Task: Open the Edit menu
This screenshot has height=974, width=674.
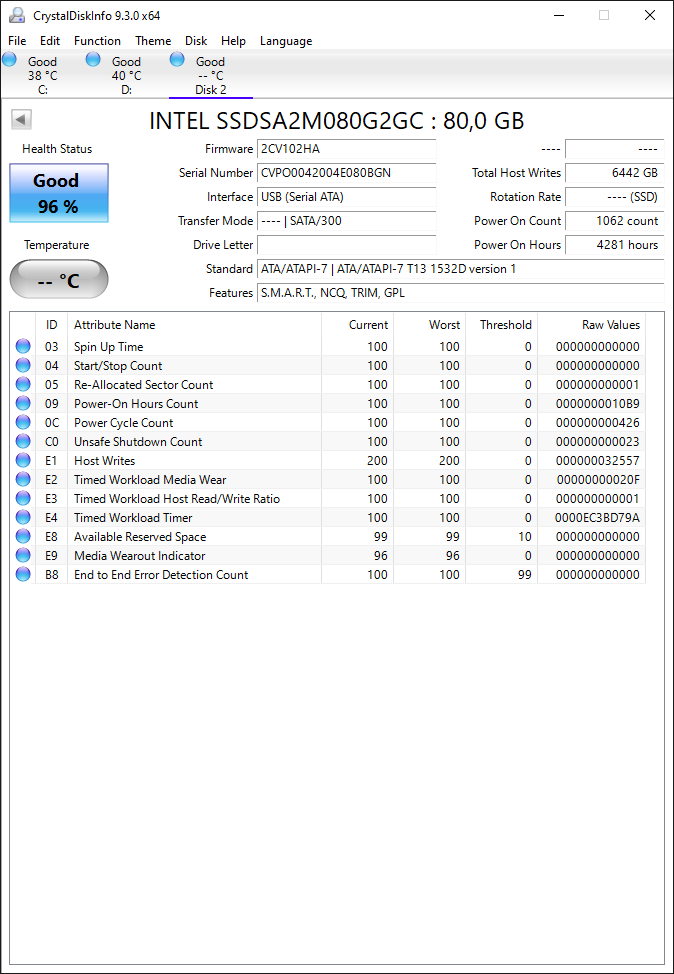Action: tap(50, 41)
